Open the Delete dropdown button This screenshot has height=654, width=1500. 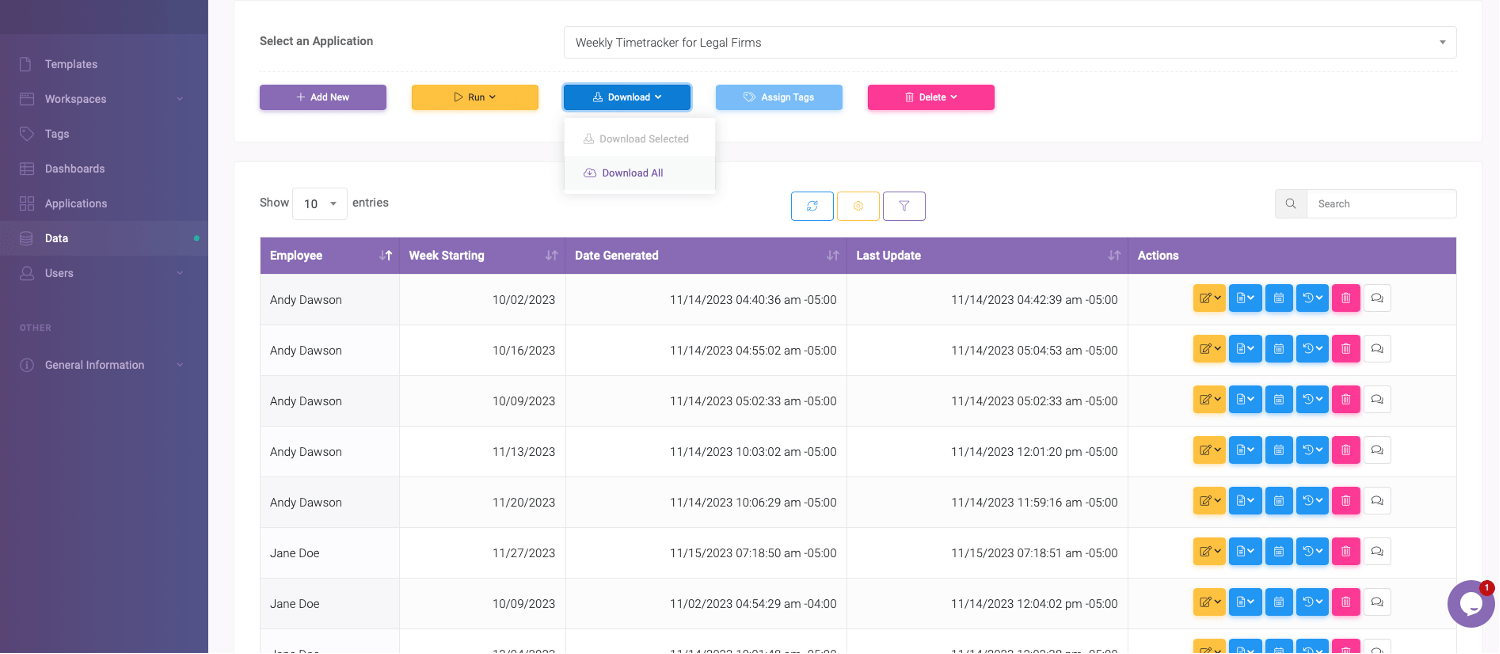931,97
